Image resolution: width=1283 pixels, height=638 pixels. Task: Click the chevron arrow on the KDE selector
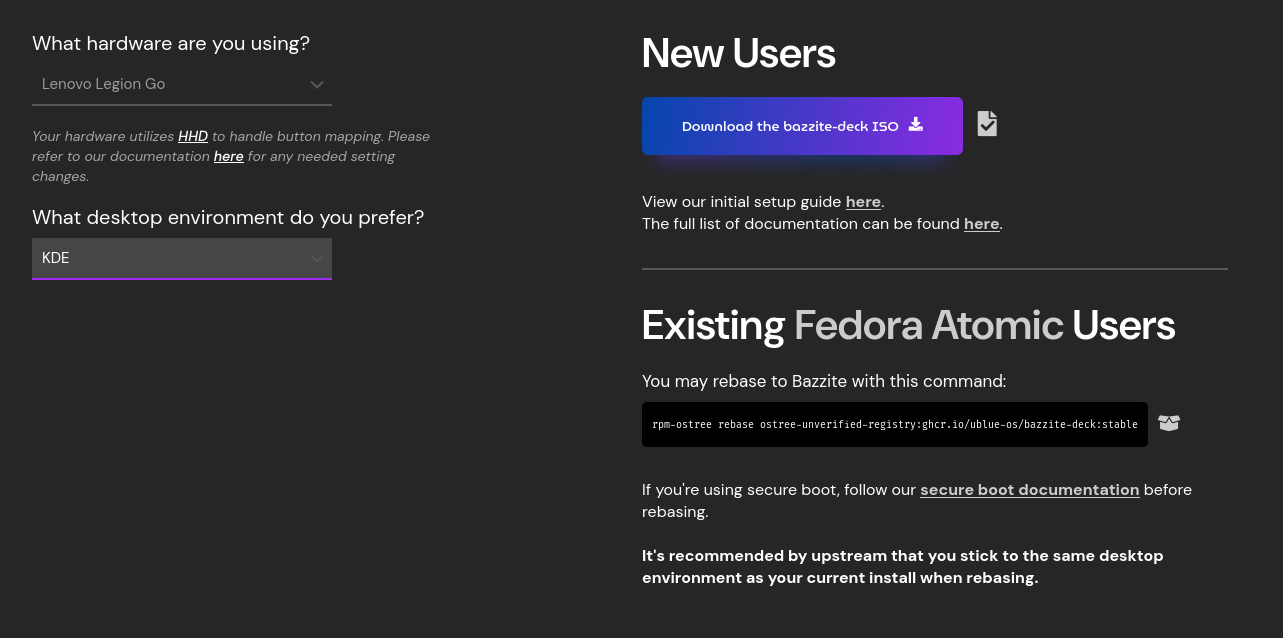pyautogui.click(x=316, y=259)
